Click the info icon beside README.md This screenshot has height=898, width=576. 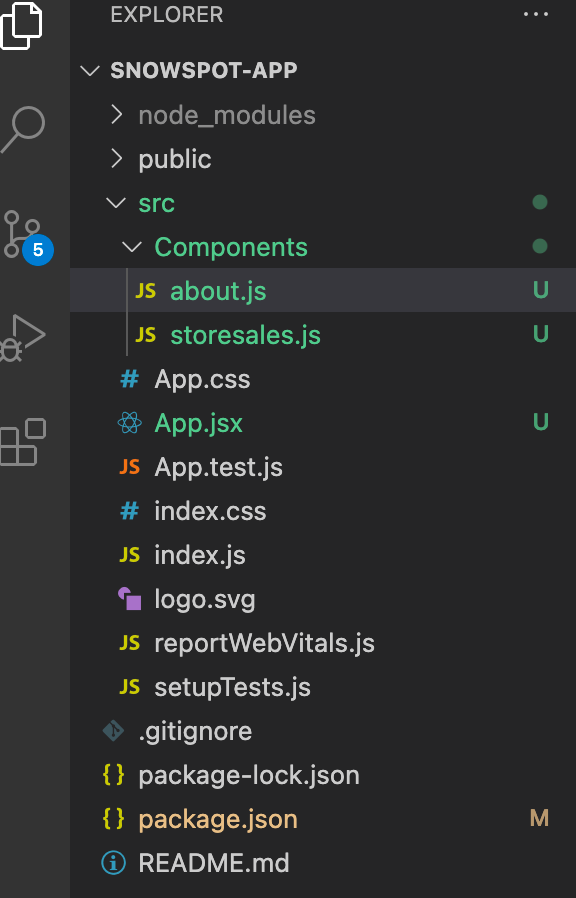(113, 862)
